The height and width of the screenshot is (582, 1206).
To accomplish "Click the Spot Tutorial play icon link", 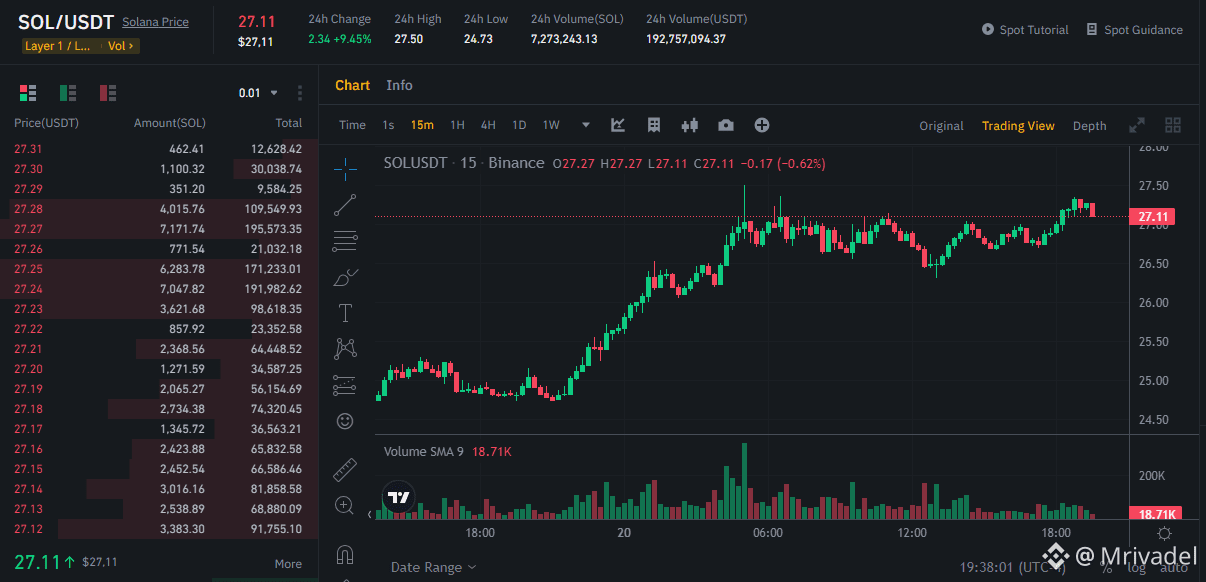I will tap(1025, 30).
